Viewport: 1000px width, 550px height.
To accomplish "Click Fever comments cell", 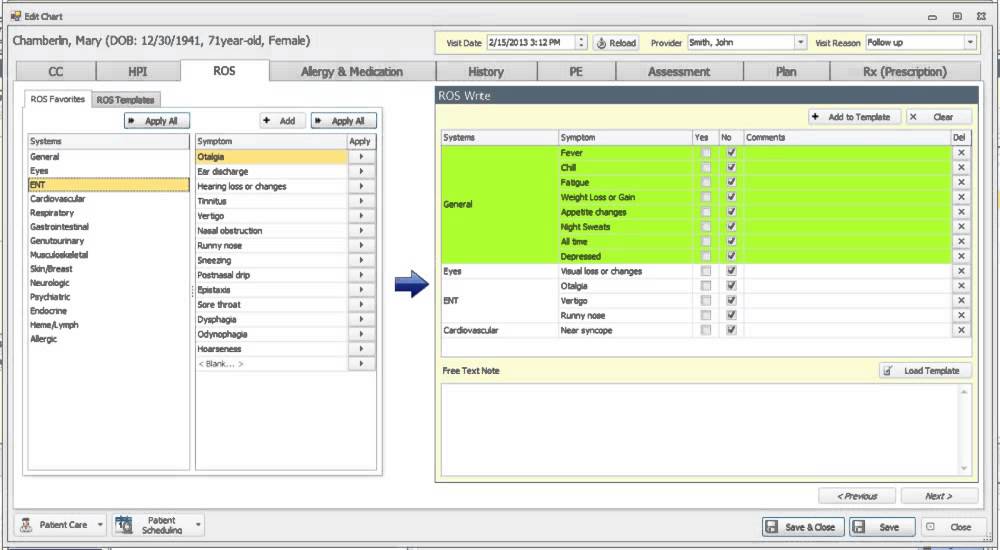I will [848, 152].
